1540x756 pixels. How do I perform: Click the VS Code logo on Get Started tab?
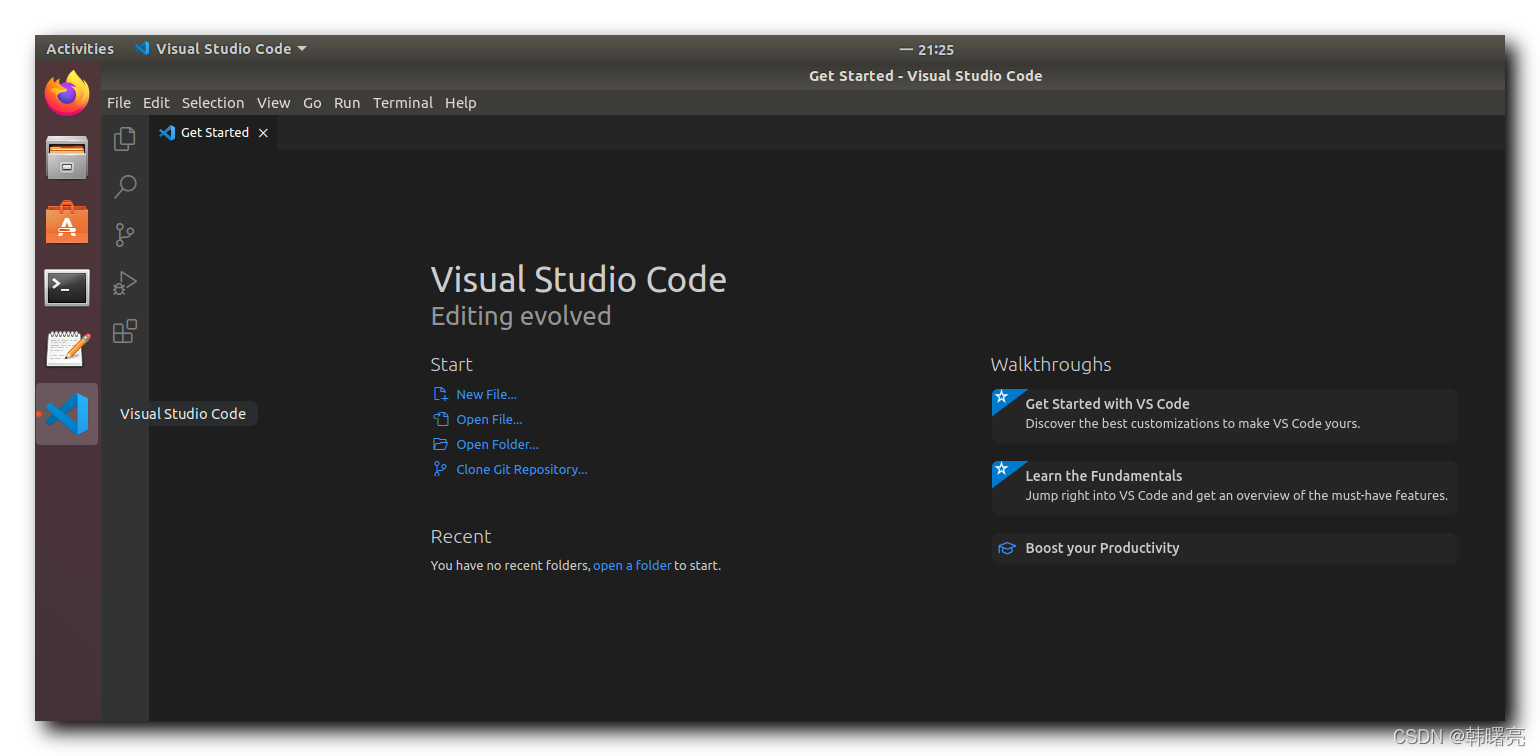pos(167,132)
